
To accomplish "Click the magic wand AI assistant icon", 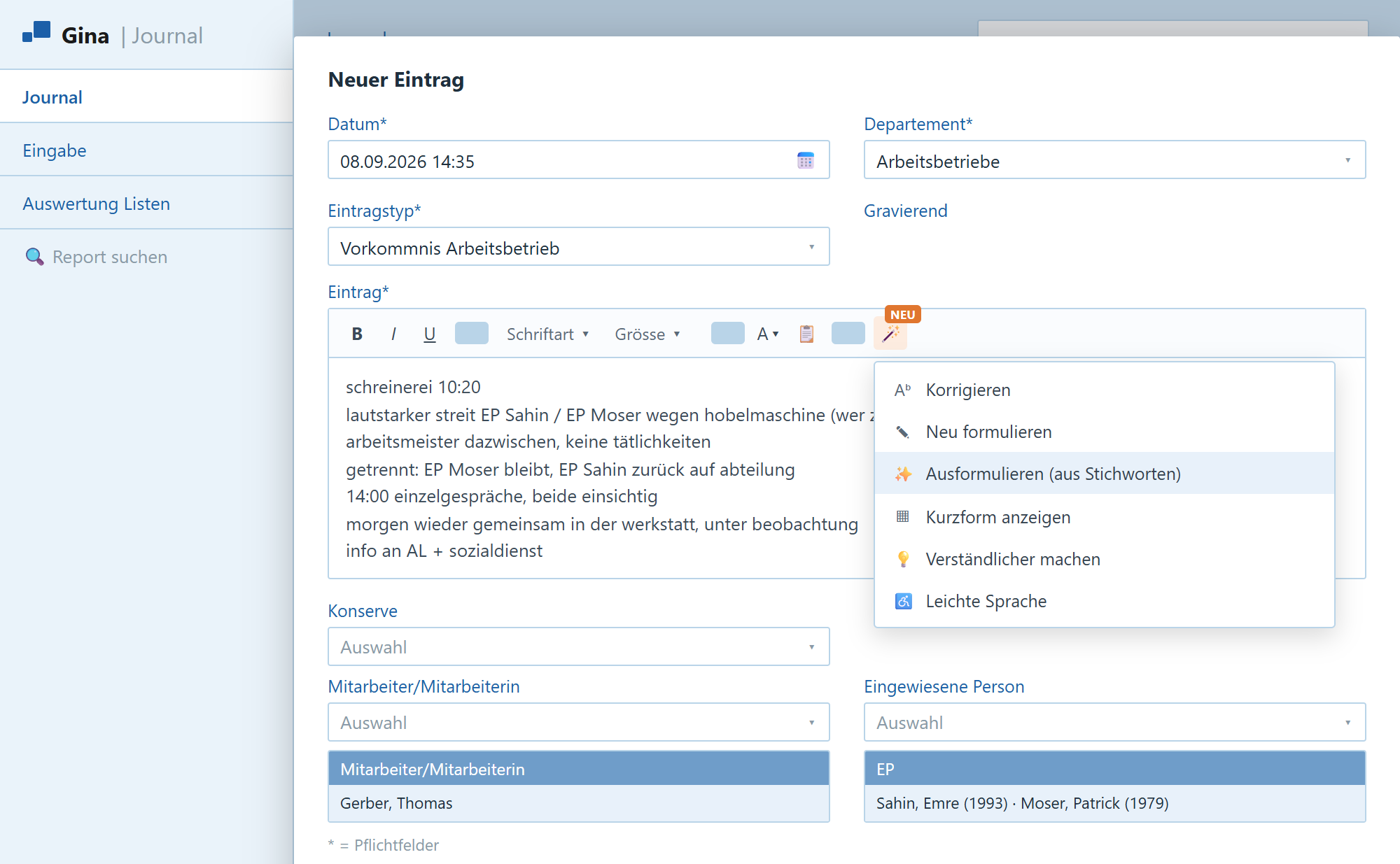I will (x=890, y=334).
